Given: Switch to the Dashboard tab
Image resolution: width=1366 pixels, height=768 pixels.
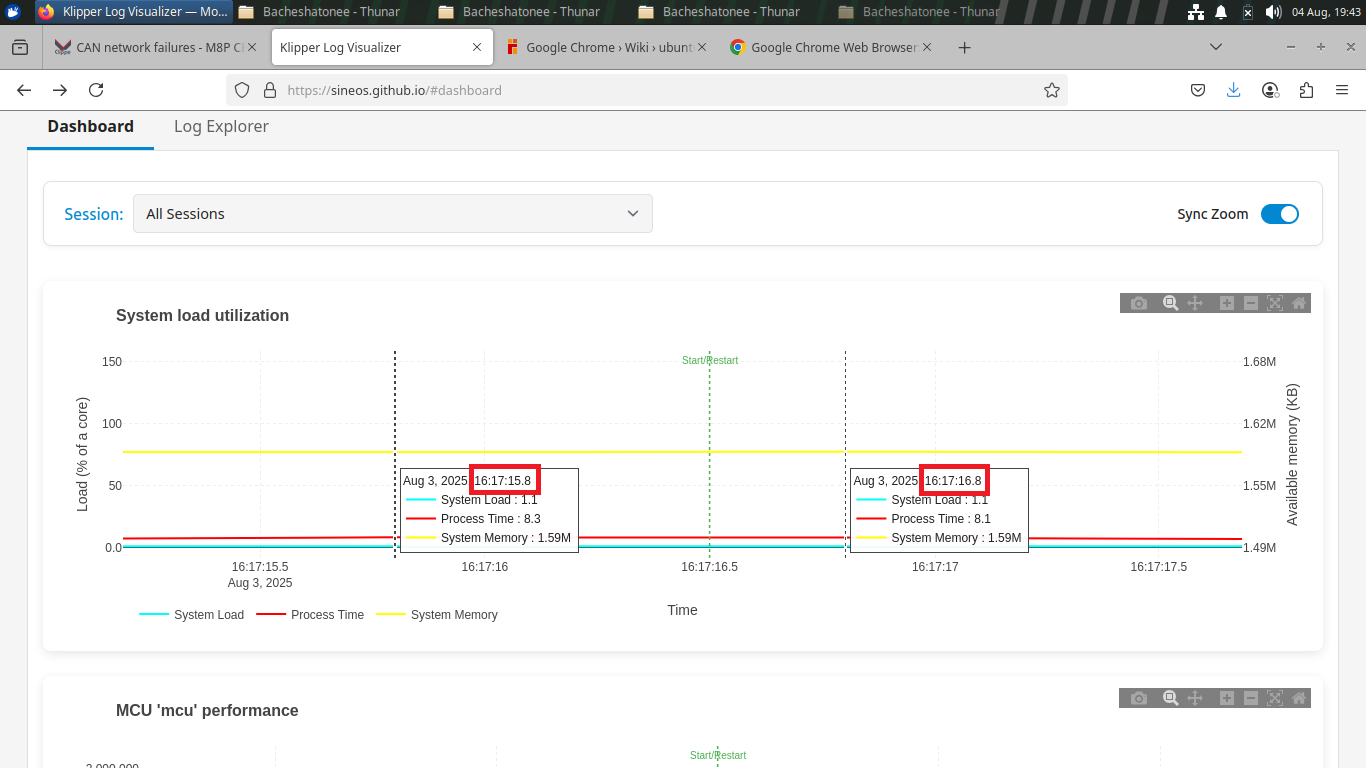Looking at the screenshot, I should click(90, 126).
